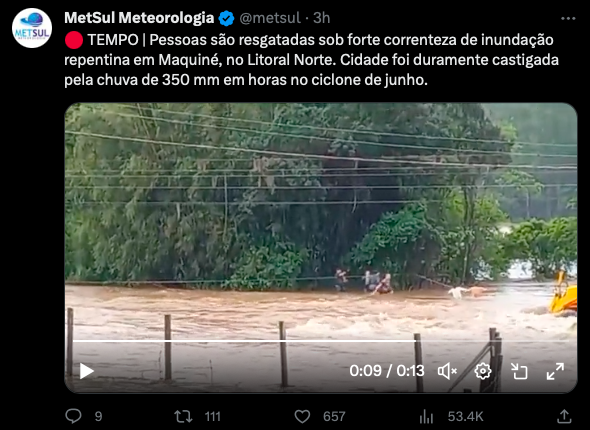Like the tweet with heart icon
The width and height of the screenshot is (590, 430).
[x=302, y=416]
